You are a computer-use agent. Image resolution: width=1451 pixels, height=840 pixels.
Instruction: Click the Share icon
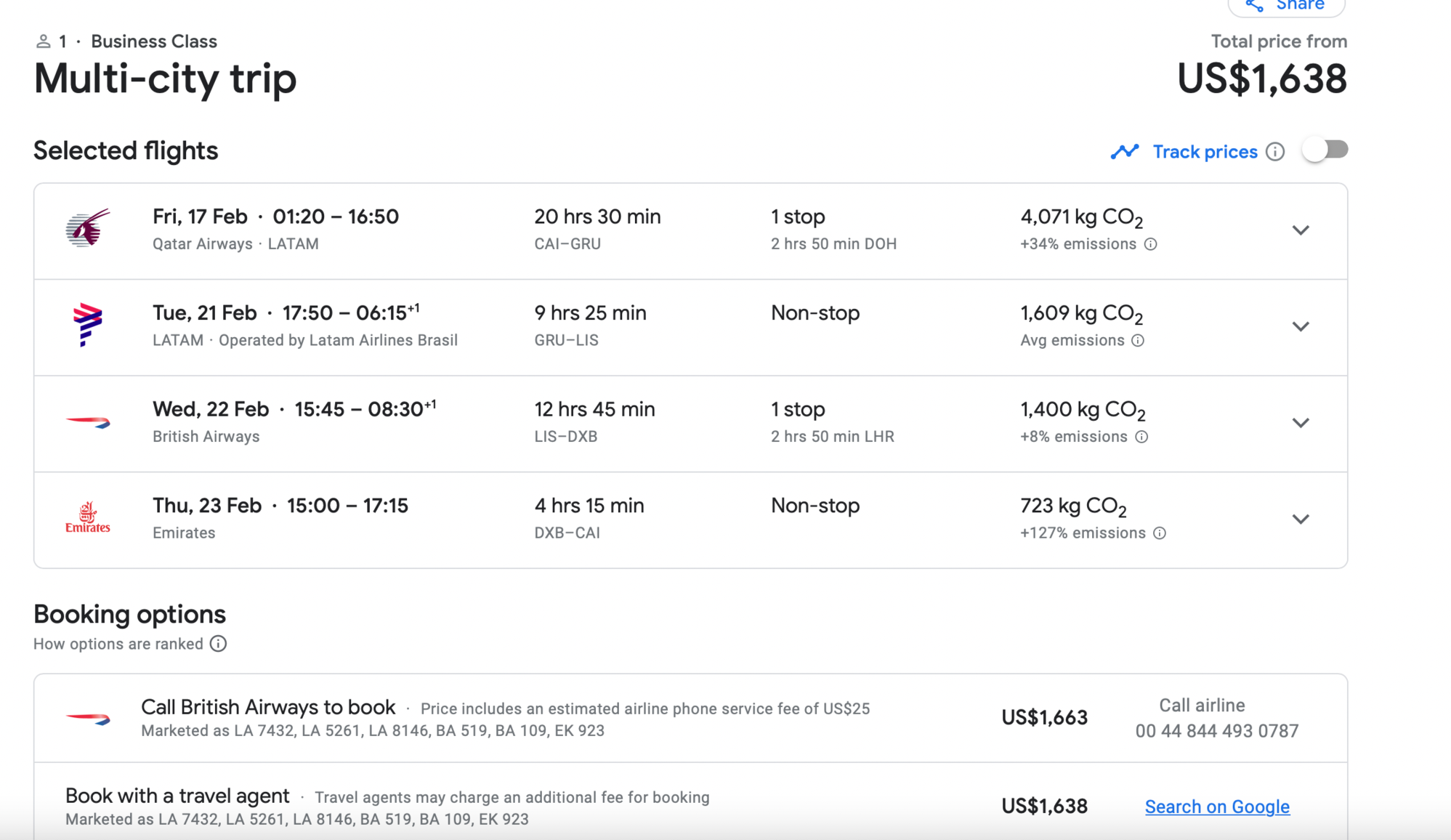point(1253,6)
